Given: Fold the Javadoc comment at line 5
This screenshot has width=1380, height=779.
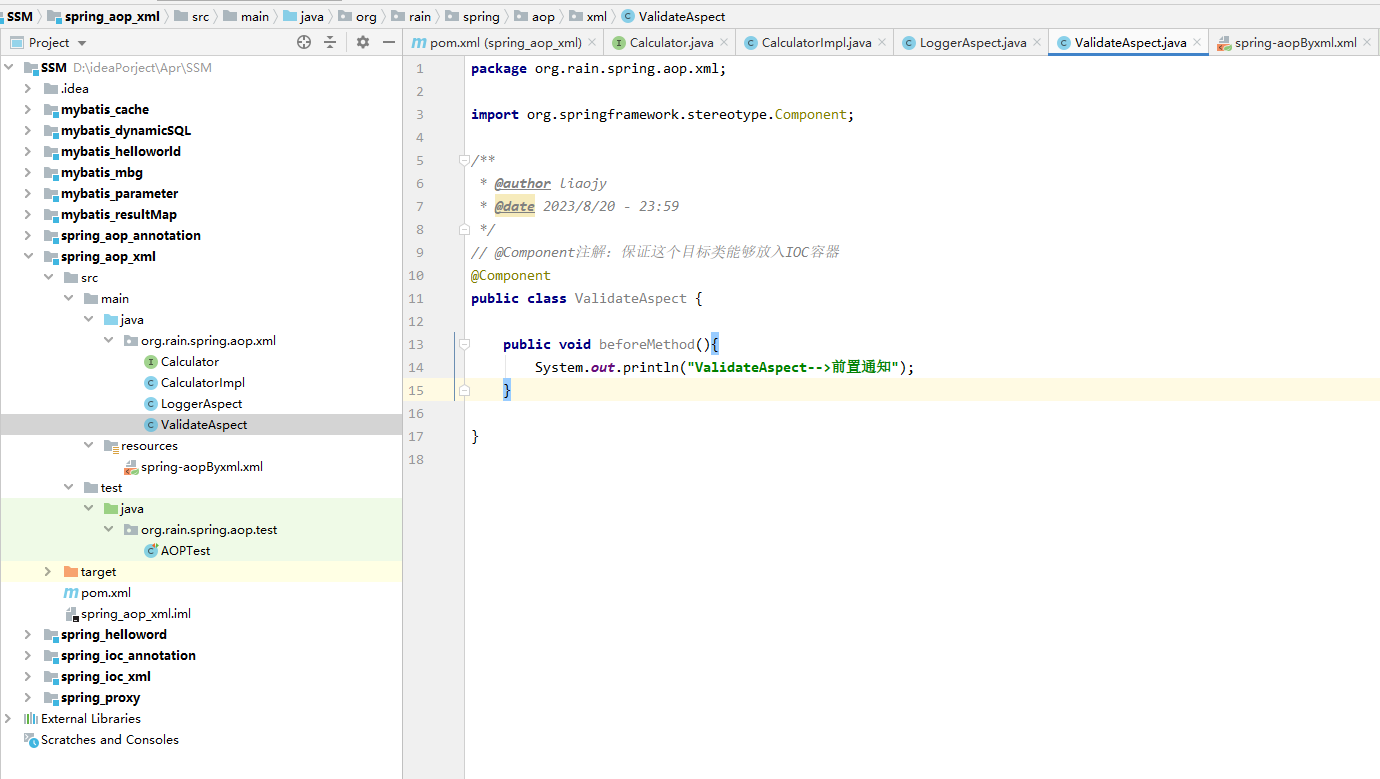Looking at the screenshot, I should pos(464,160).
